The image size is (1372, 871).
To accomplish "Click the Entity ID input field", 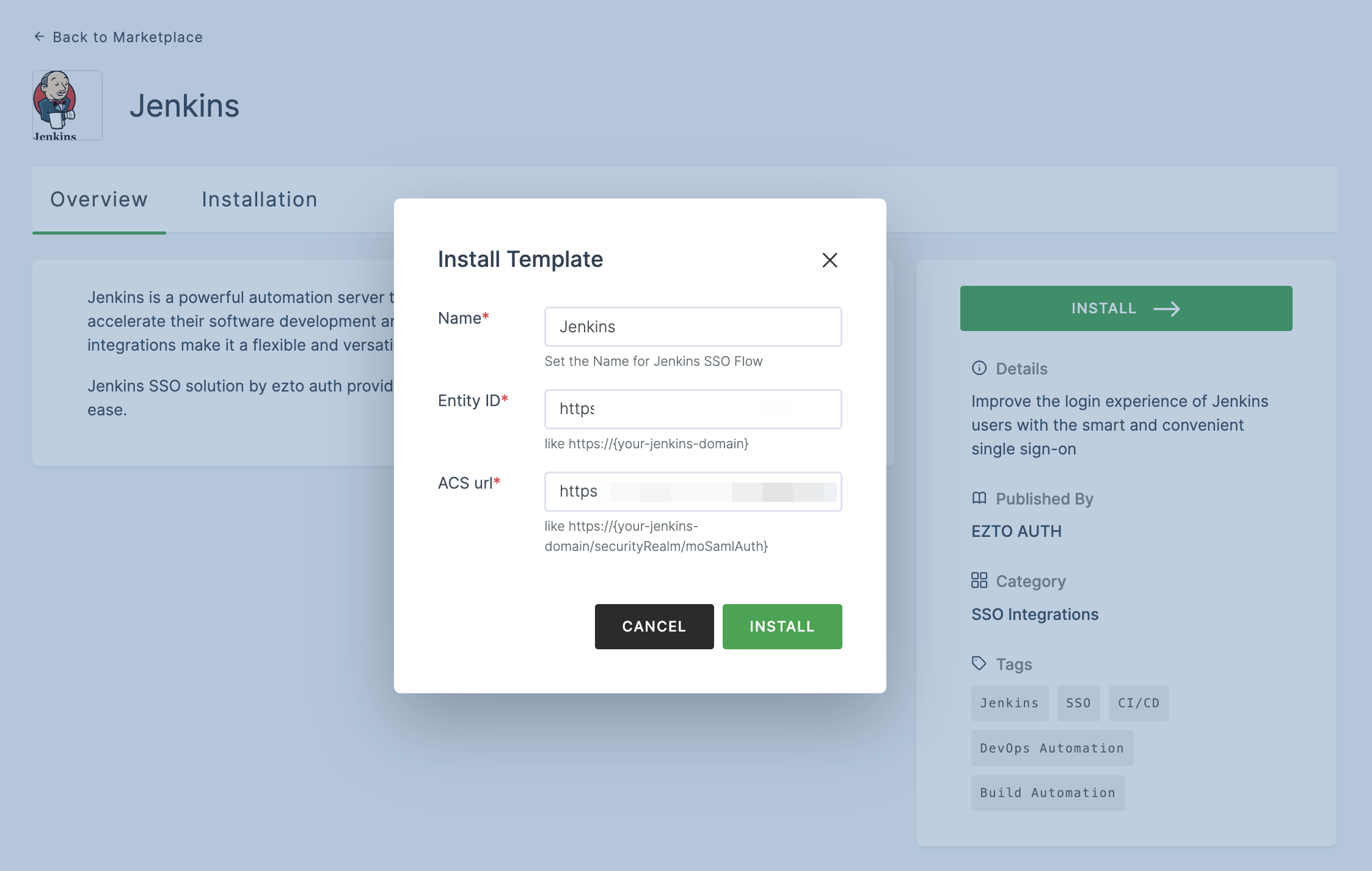I will click(693, 408).
